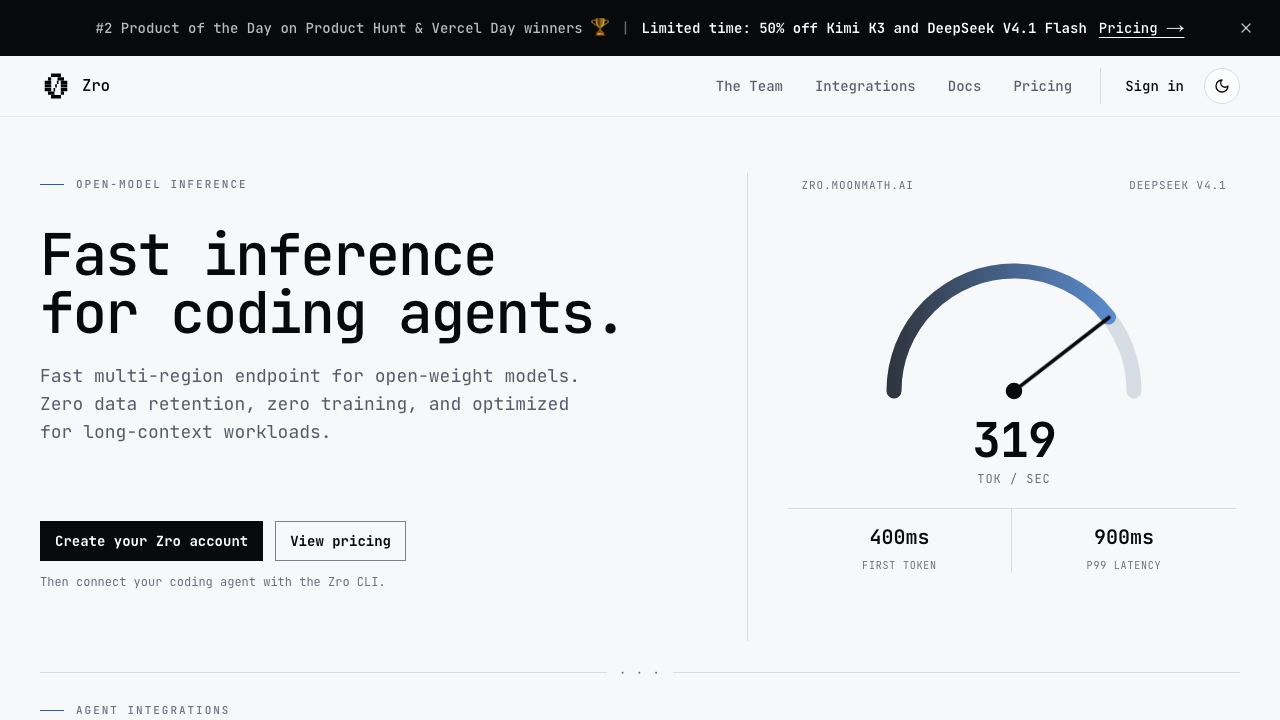This screenshot has width=1280, height=720.
Task: Click the View pricing button
Action: point(340,541)
